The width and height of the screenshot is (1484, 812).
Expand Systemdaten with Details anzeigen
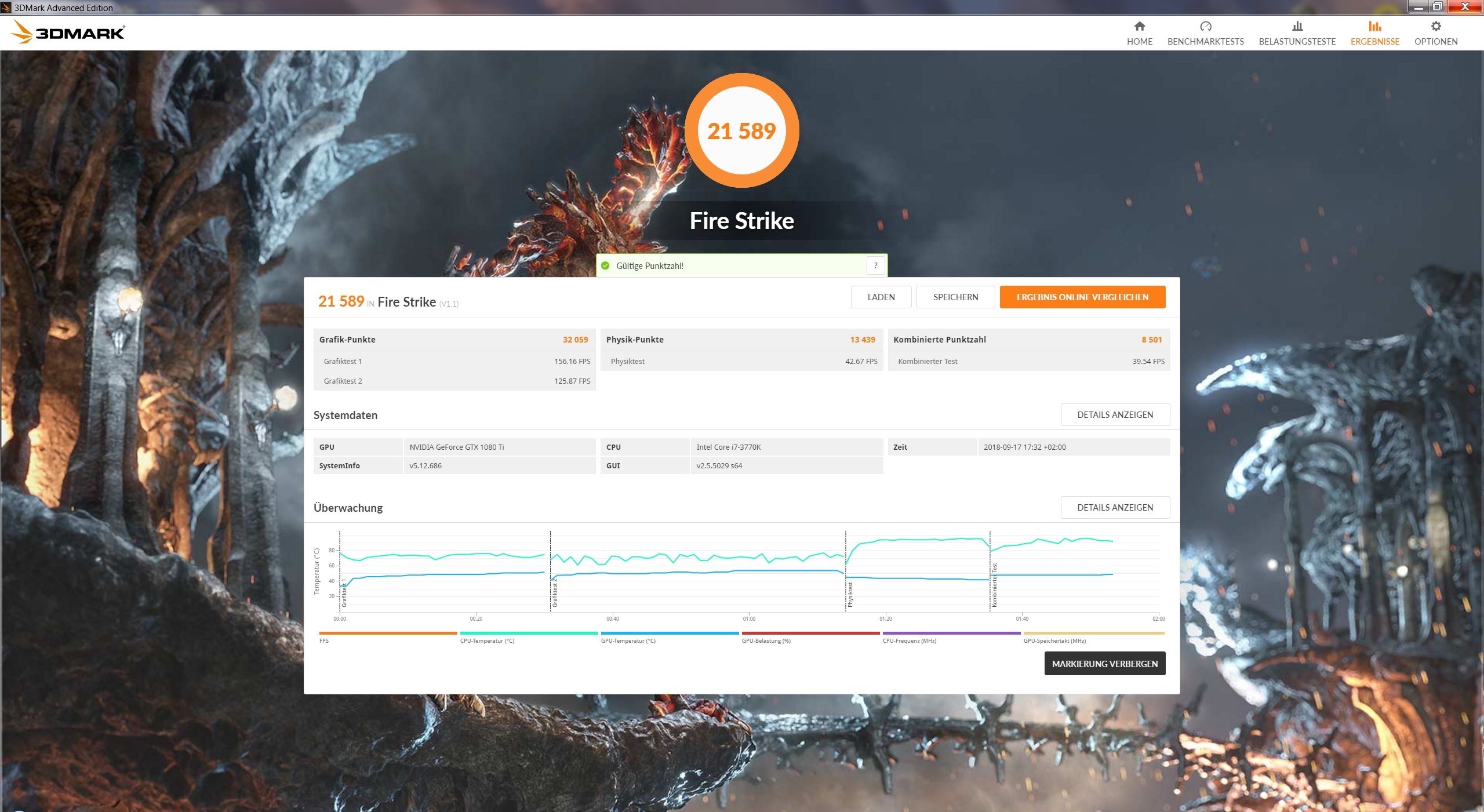point(1115,414)
